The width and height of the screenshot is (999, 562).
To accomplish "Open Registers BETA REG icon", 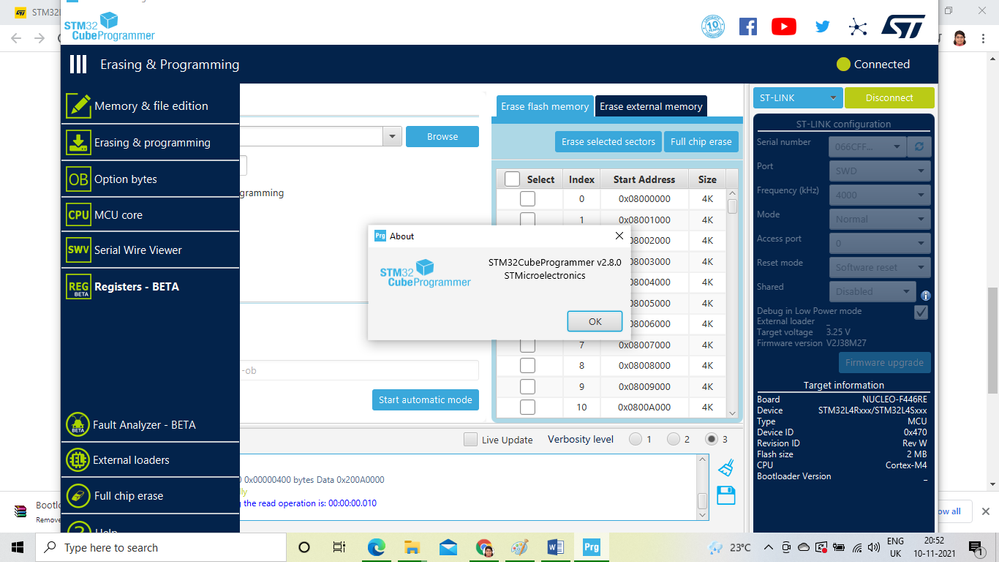I will (x=78, y=287).
